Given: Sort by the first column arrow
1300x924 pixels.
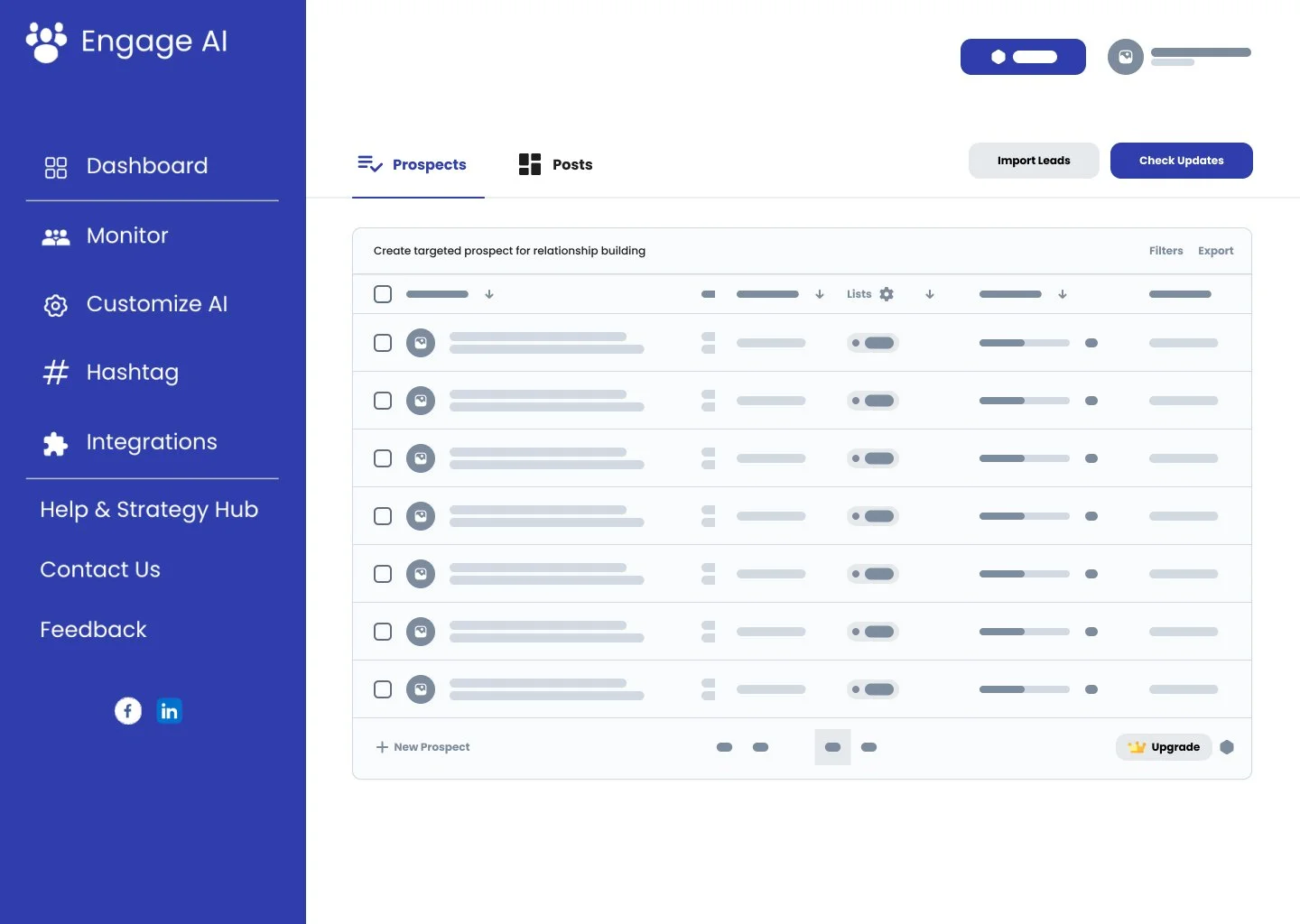Looking at the screenshot, I should click(x=489, y=294).
